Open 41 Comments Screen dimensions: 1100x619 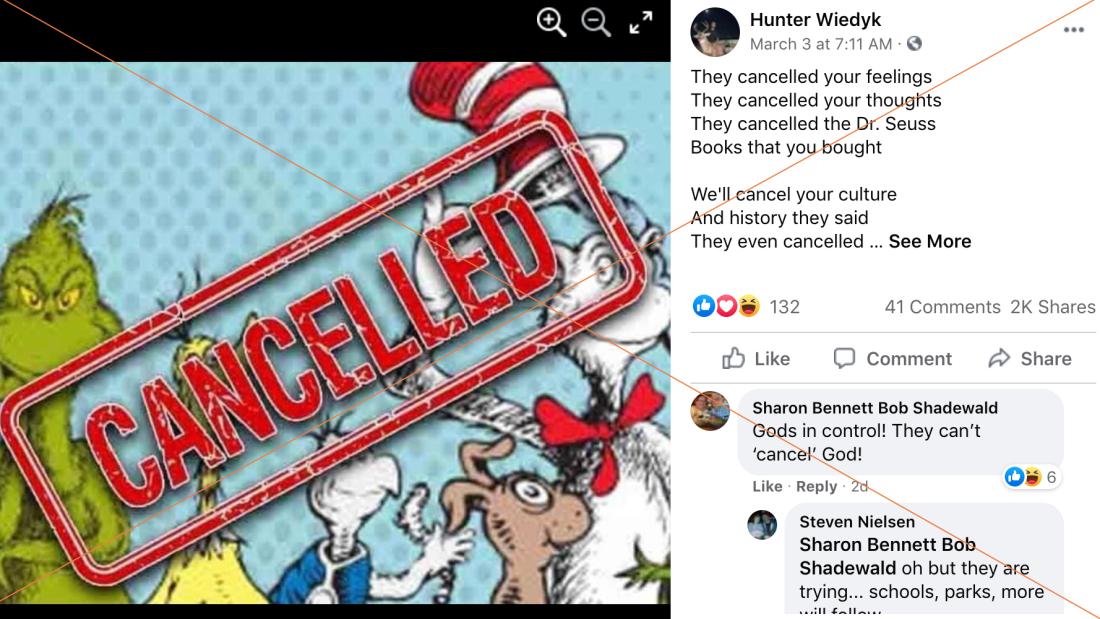tap(942, 307)
